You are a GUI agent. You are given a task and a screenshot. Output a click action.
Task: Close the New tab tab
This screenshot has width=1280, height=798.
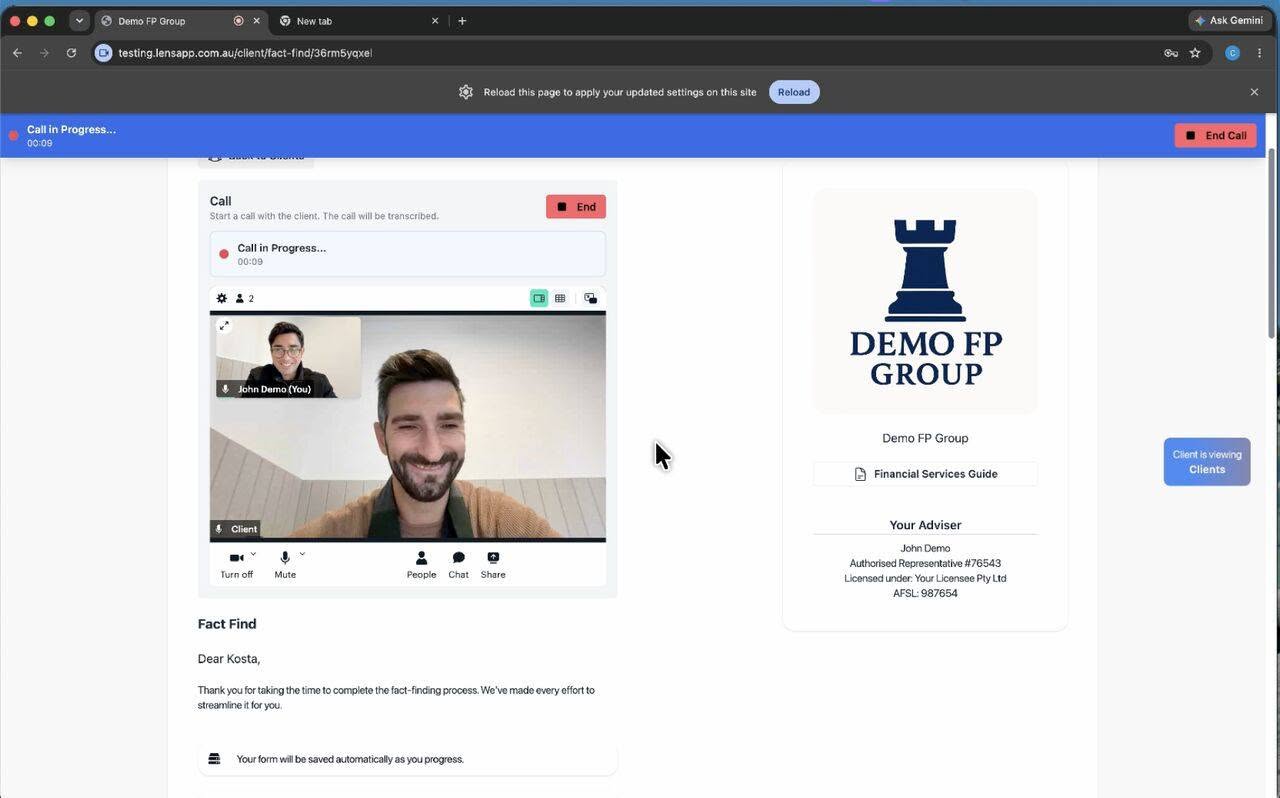pos(435,21)
